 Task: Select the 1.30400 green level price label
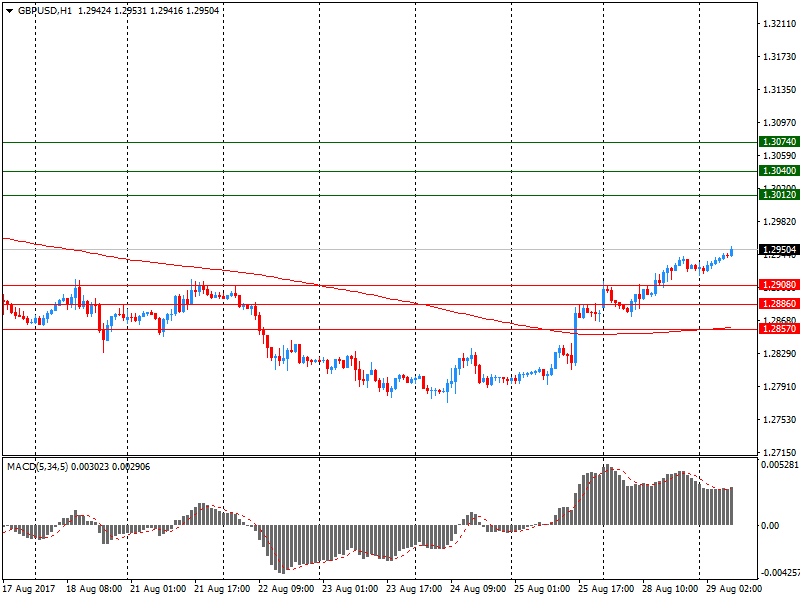[779, 171]
